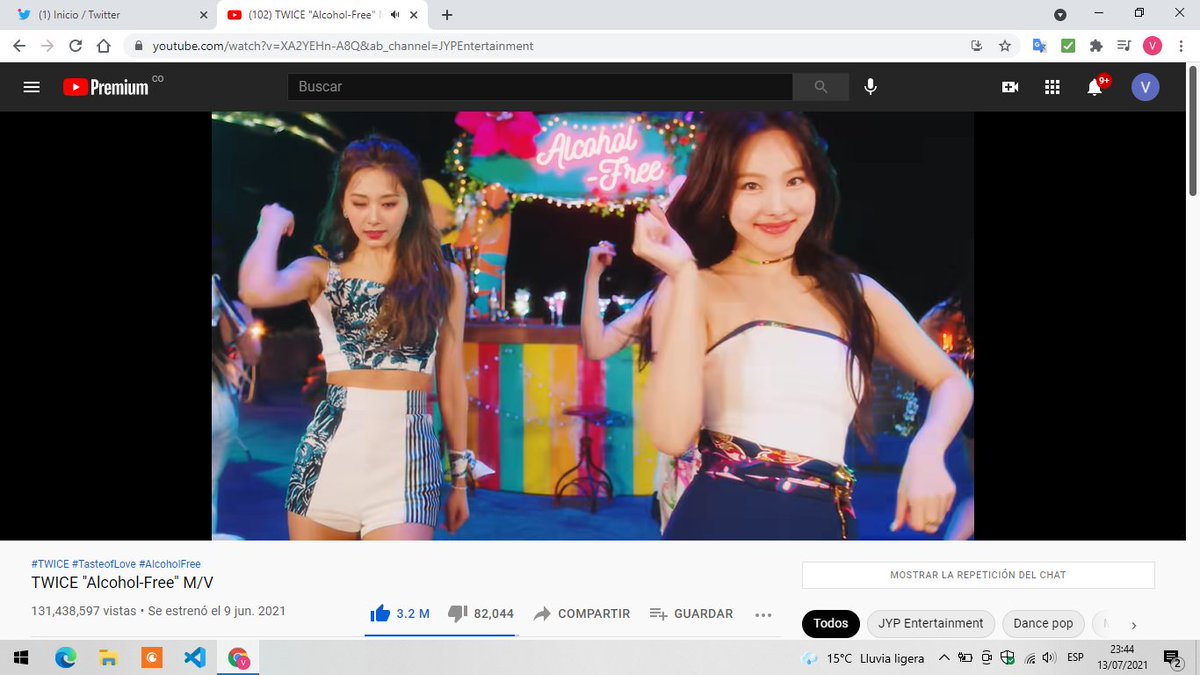Open the Windows Start menu

pos(22,658)
